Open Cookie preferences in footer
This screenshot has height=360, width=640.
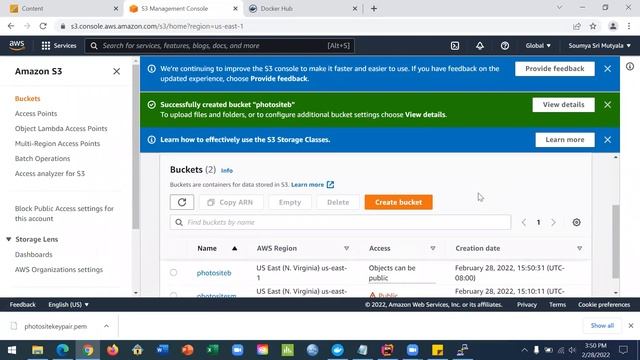click(604, 304)
